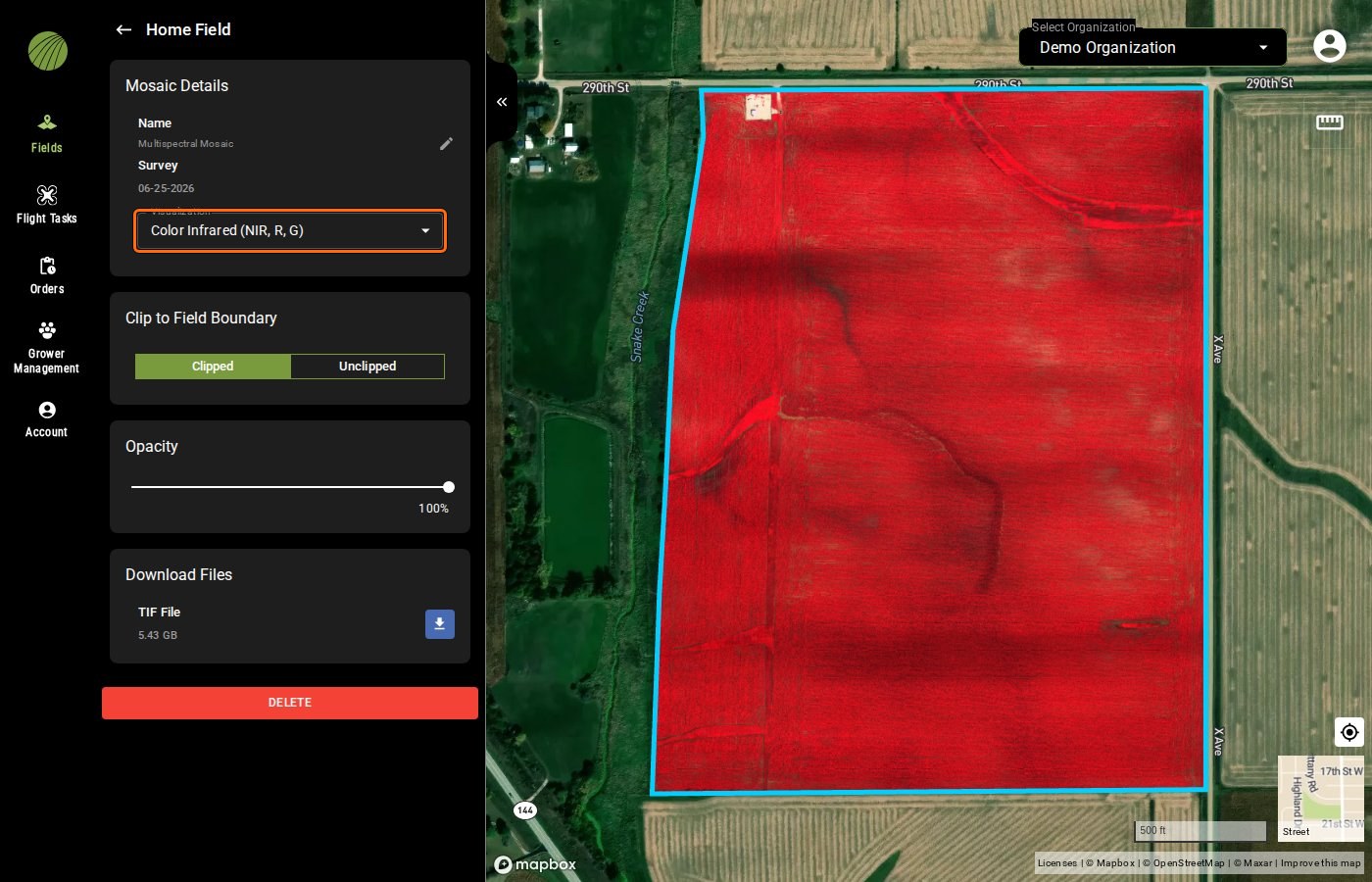Open the Maxar attribution link

(x=1253, y=863)
